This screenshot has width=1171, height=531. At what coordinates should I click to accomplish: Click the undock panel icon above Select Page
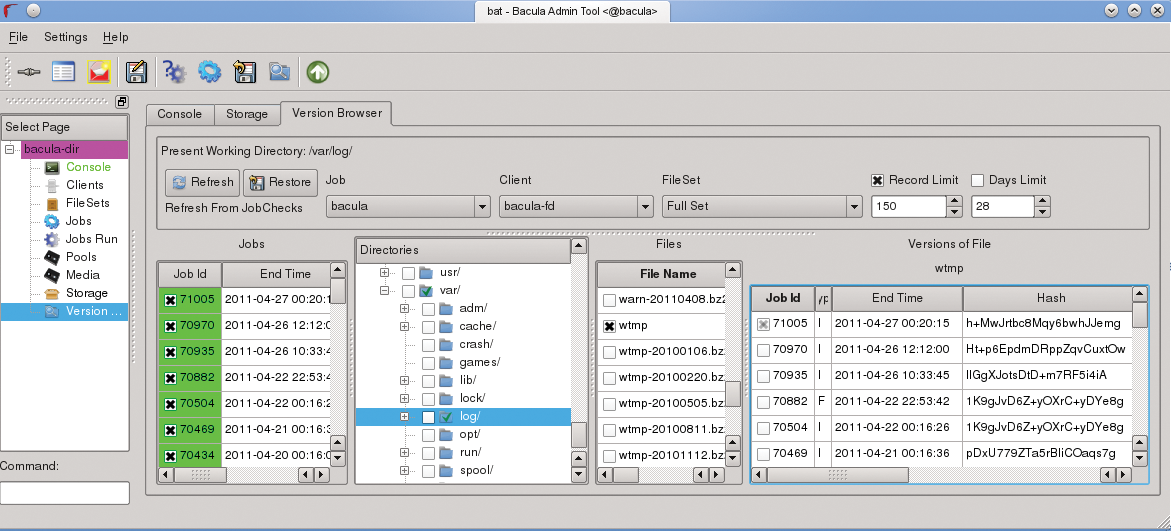point(122,102)
